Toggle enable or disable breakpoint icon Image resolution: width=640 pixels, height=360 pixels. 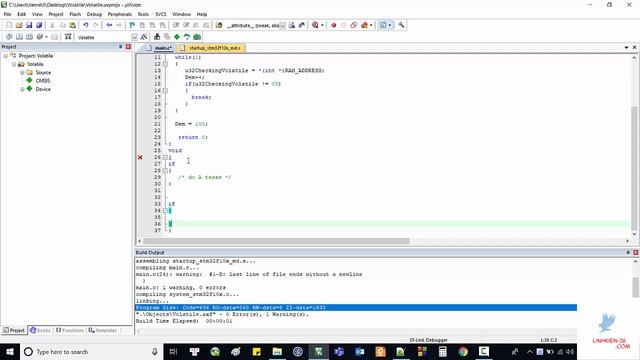point(344,25)
